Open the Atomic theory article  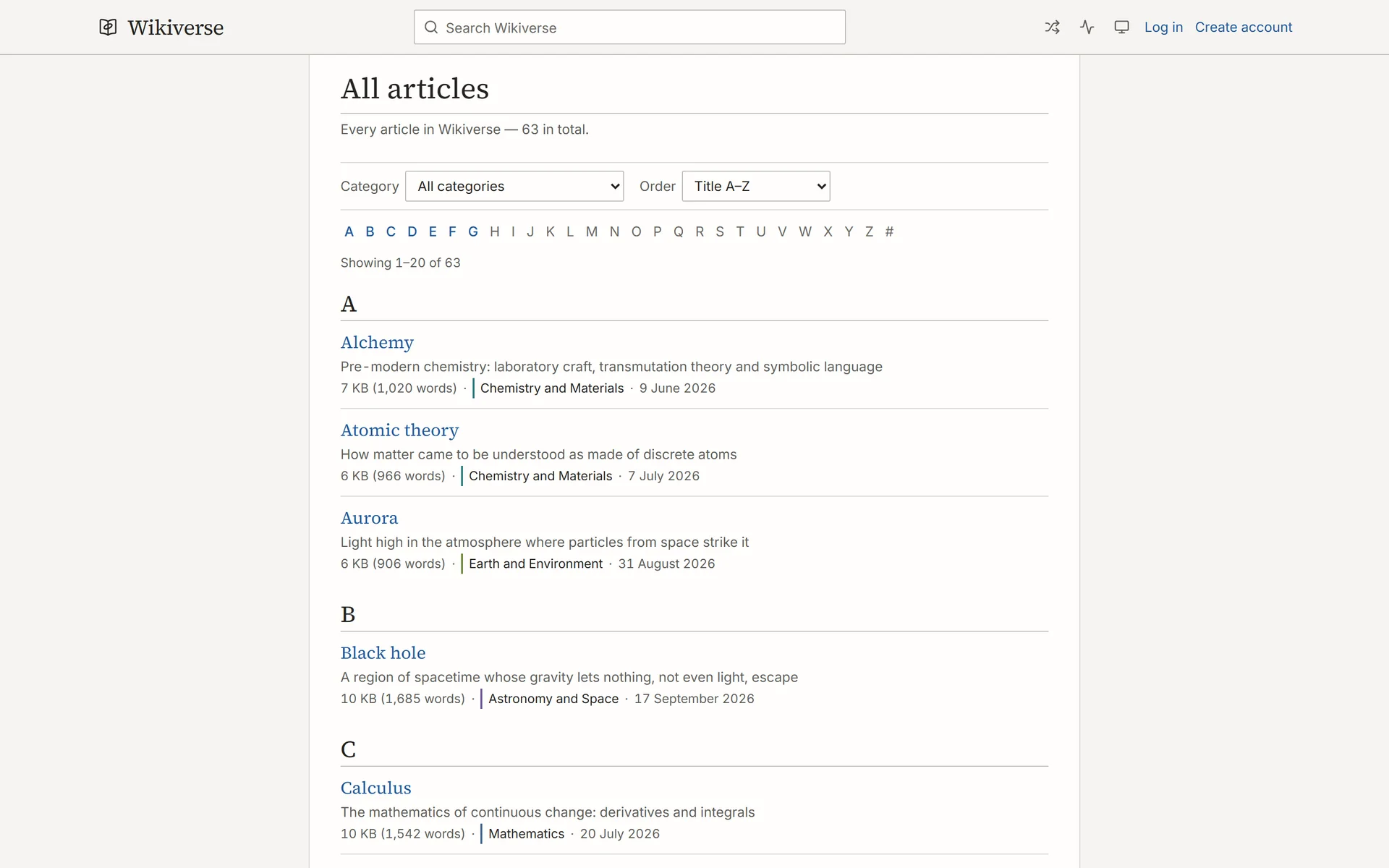(399, 430)
